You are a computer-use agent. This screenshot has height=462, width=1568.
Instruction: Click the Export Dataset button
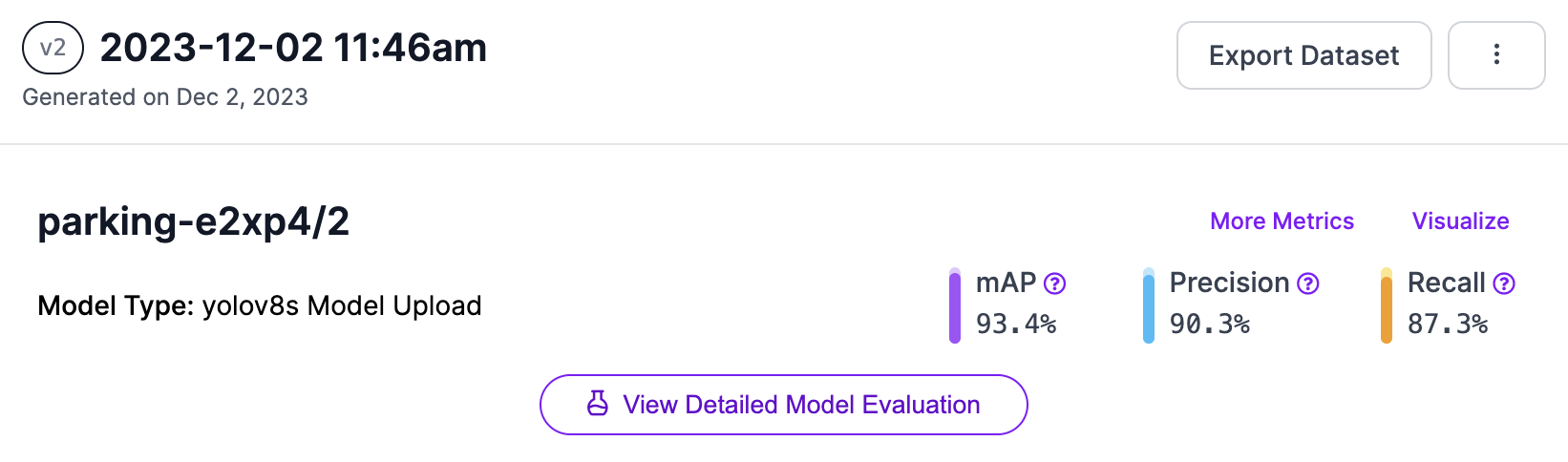pos(1303,55)
